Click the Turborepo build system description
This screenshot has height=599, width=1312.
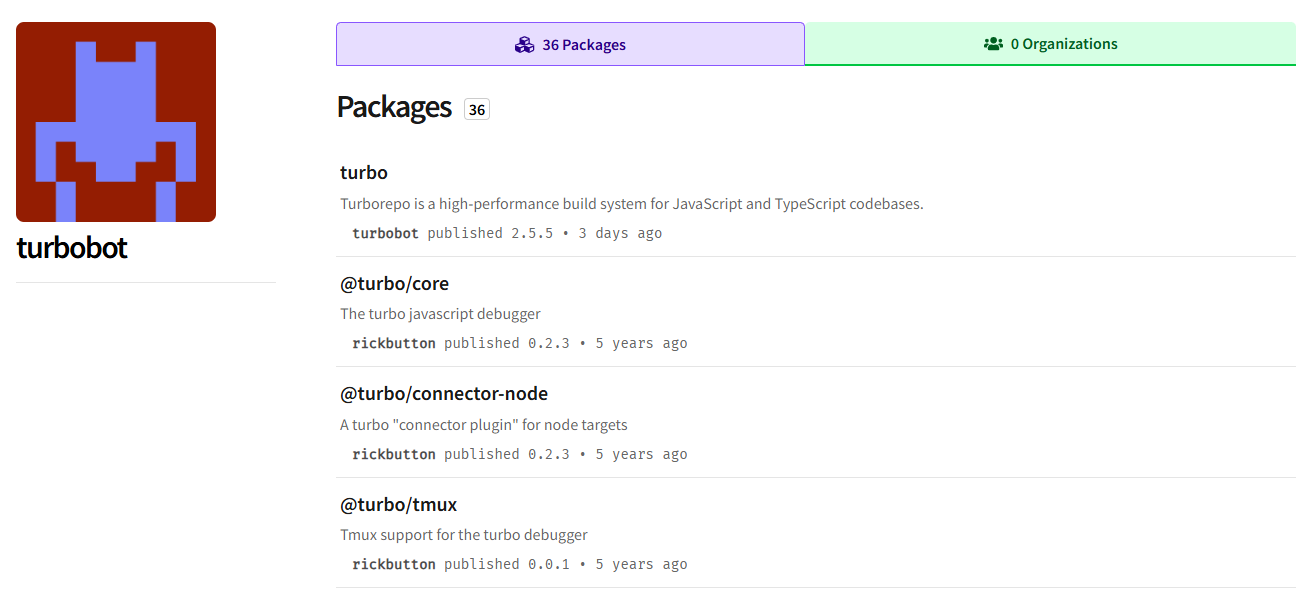pyautogui.click(x=632, y=204)
